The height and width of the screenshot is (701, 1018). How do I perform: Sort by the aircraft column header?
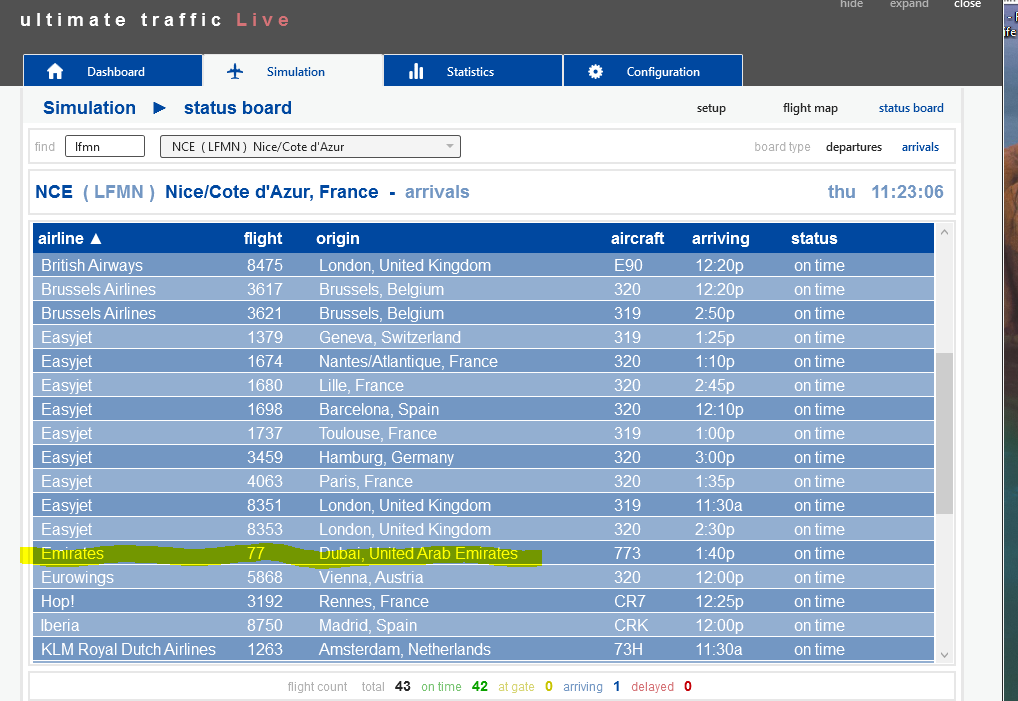637,239
